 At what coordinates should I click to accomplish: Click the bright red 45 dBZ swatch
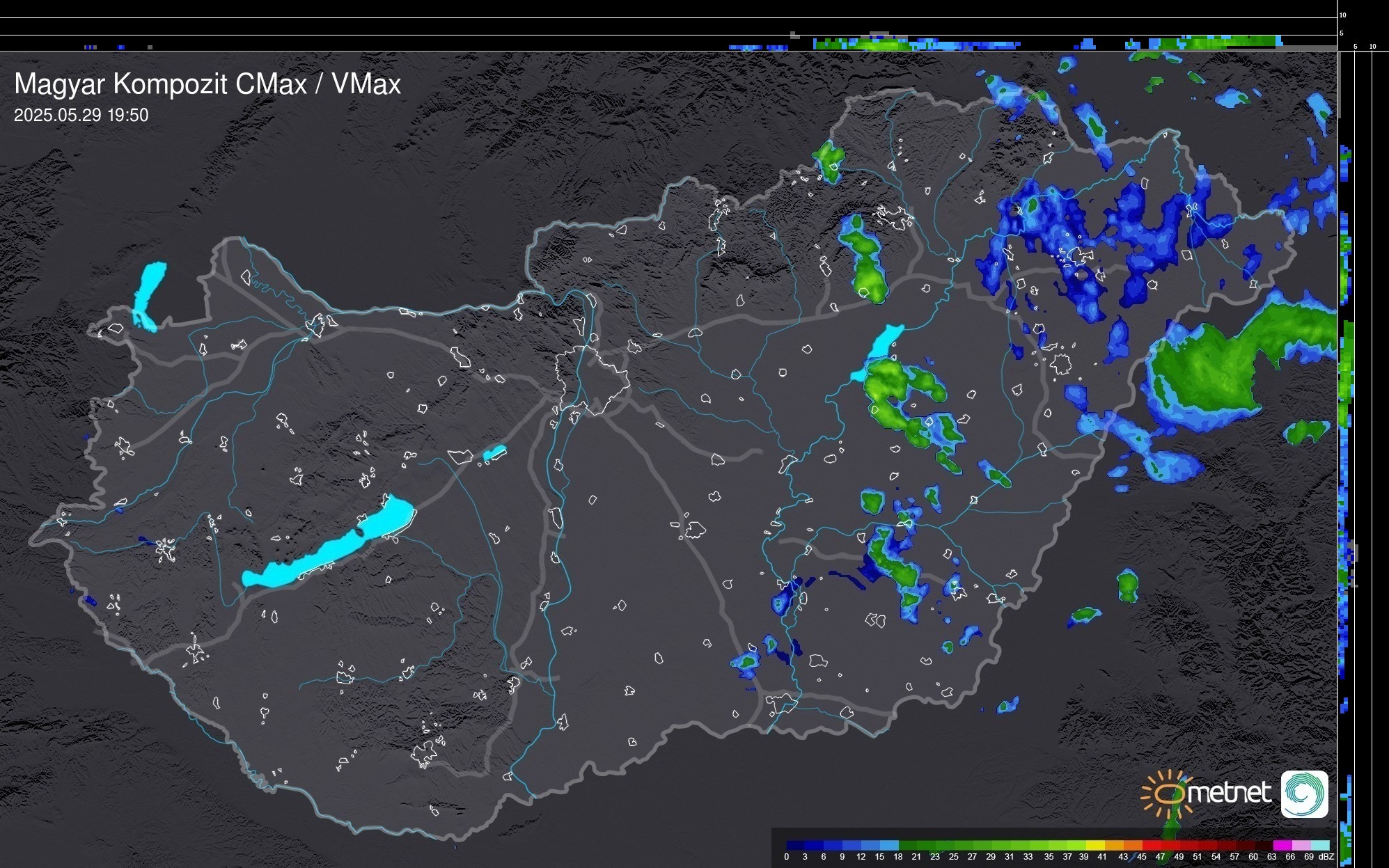coord(1151,845)
